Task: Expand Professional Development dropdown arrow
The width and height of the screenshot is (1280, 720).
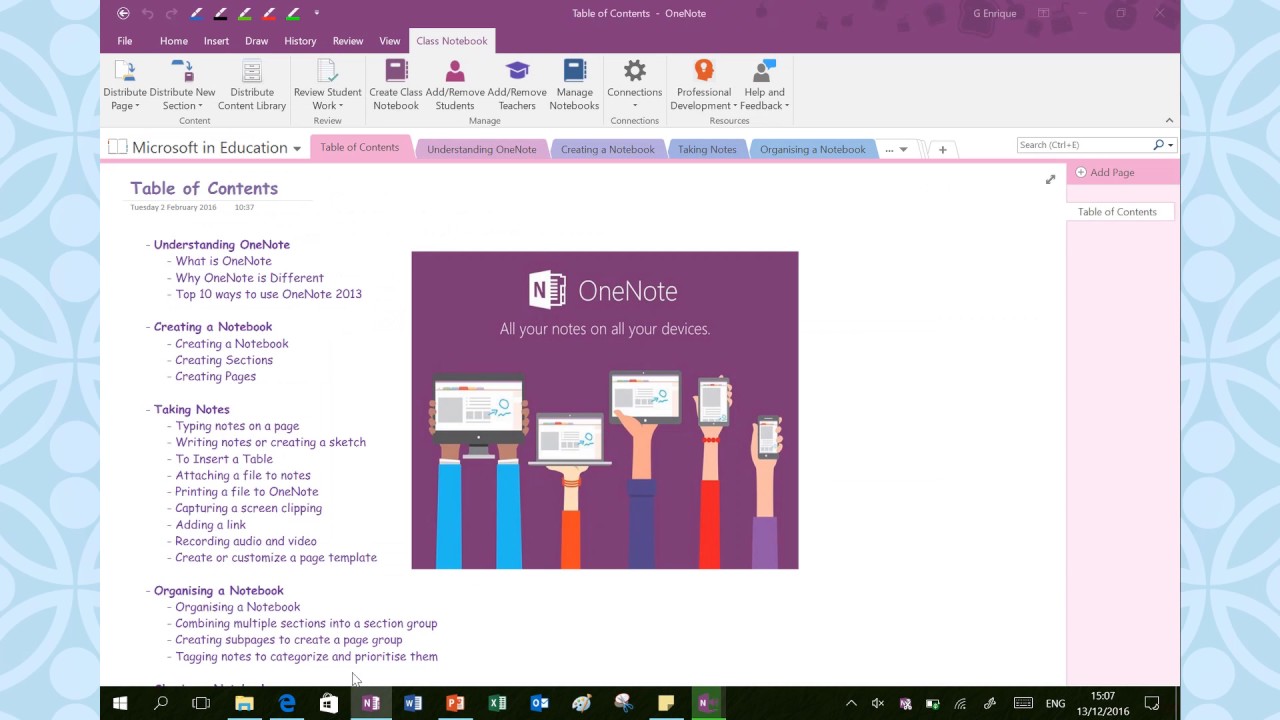Action: click(735, 106)
